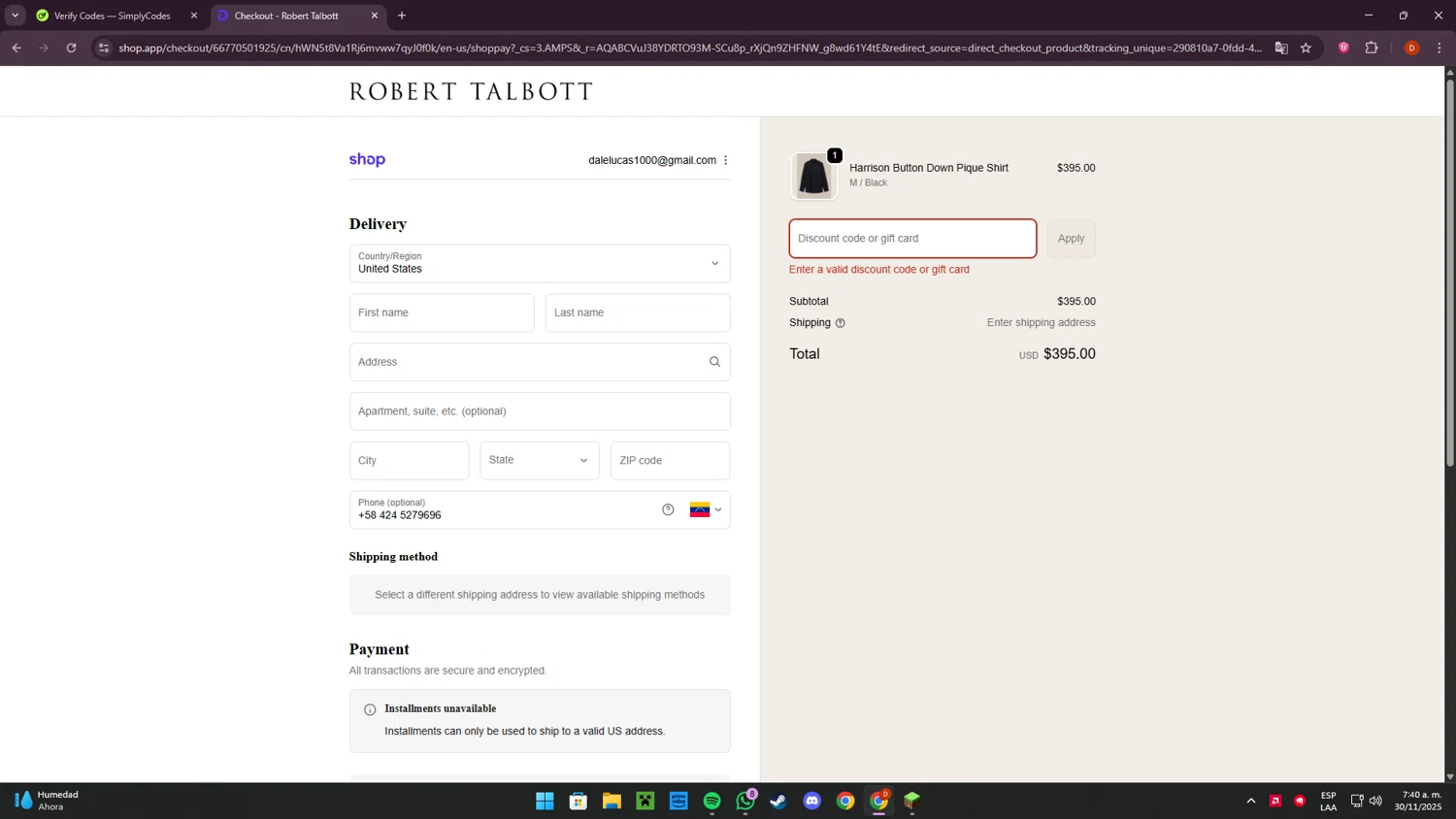
Task: Click the Harrison Button Down Pique Shirt title
Action: click(929, 168)
